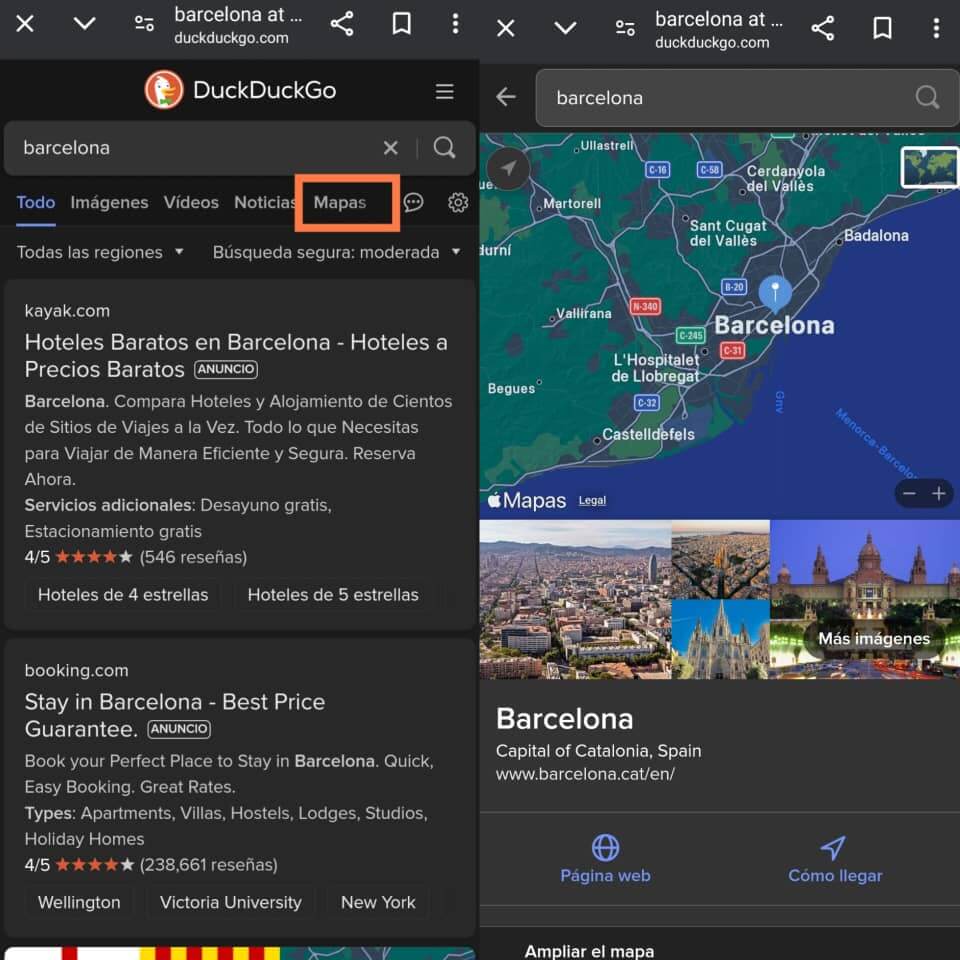The image size is (960, 960).
Task: Open the DuckDuckGo hamburger menu
Action: [444, 91]
